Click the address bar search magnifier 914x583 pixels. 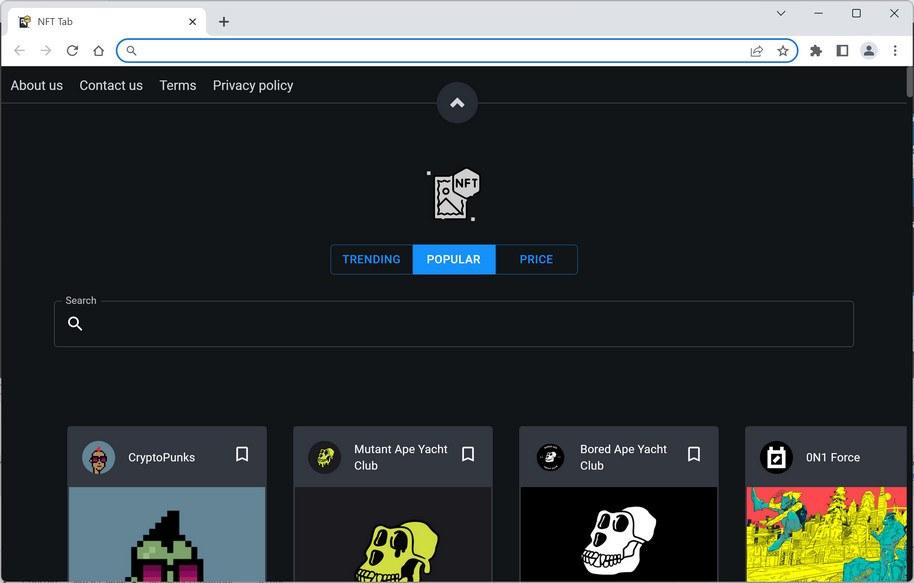[132, 51]
